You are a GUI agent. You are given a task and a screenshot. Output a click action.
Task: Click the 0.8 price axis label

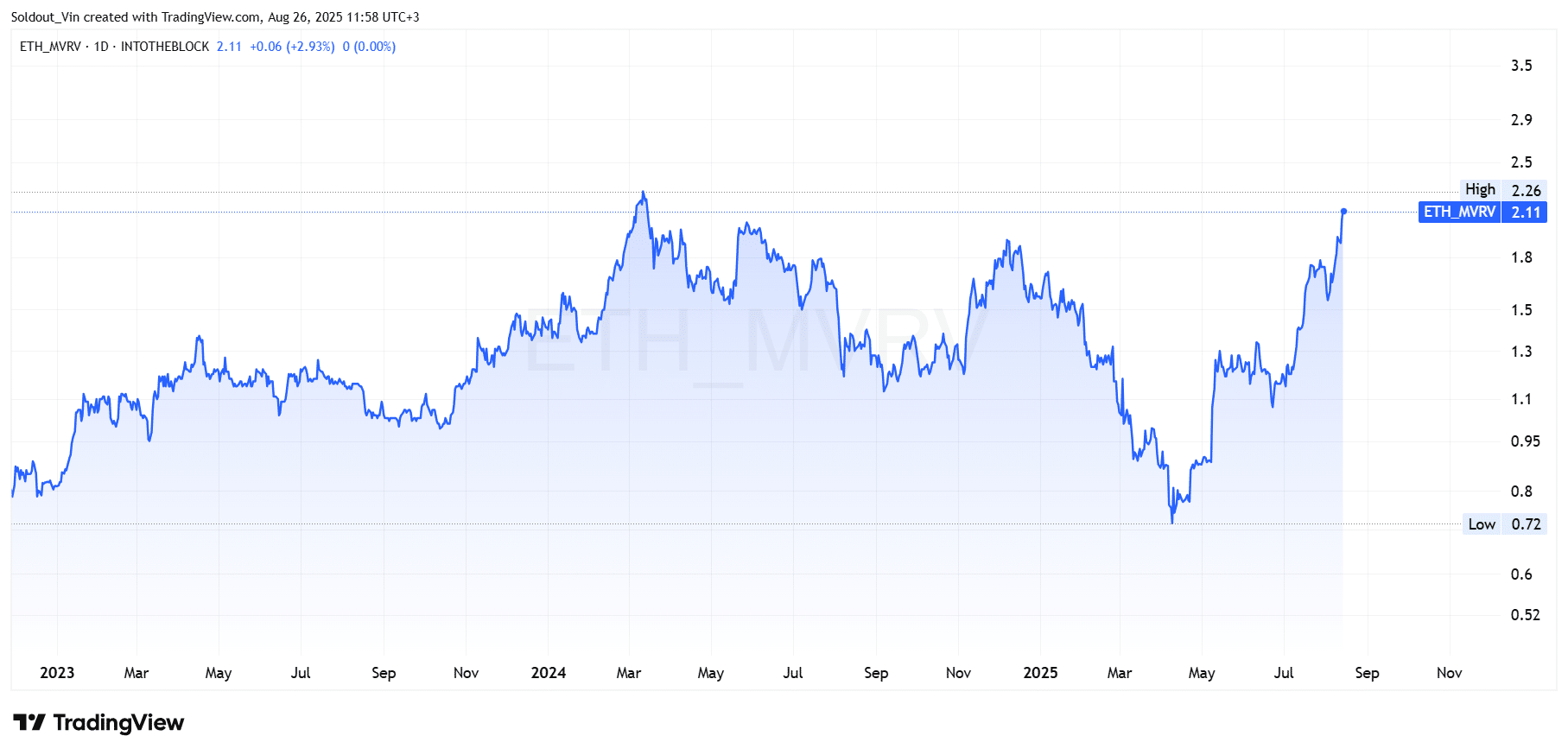pos(1521,492)
